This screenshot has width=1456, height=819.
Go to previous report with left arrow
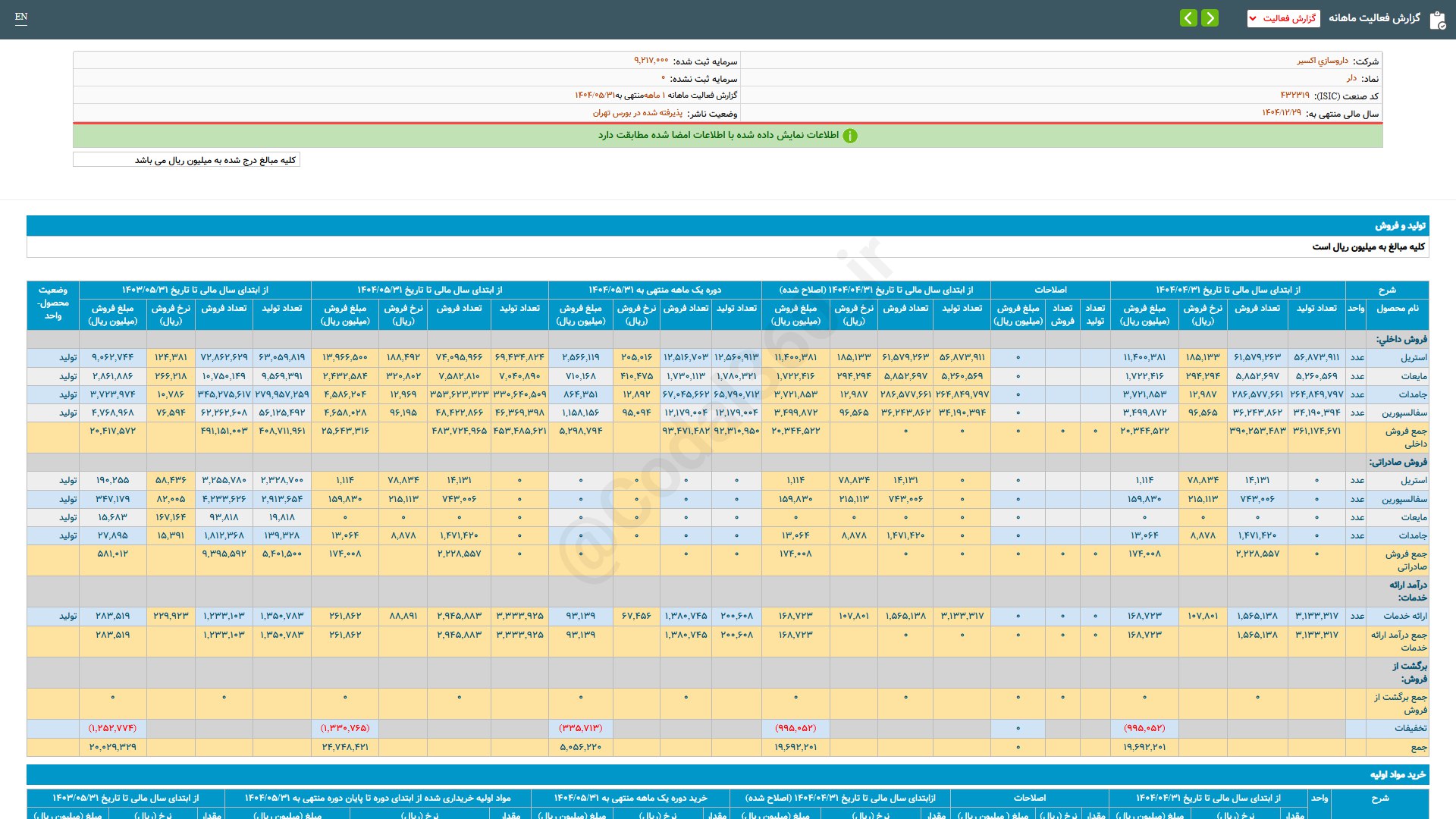coord(1188,17)
